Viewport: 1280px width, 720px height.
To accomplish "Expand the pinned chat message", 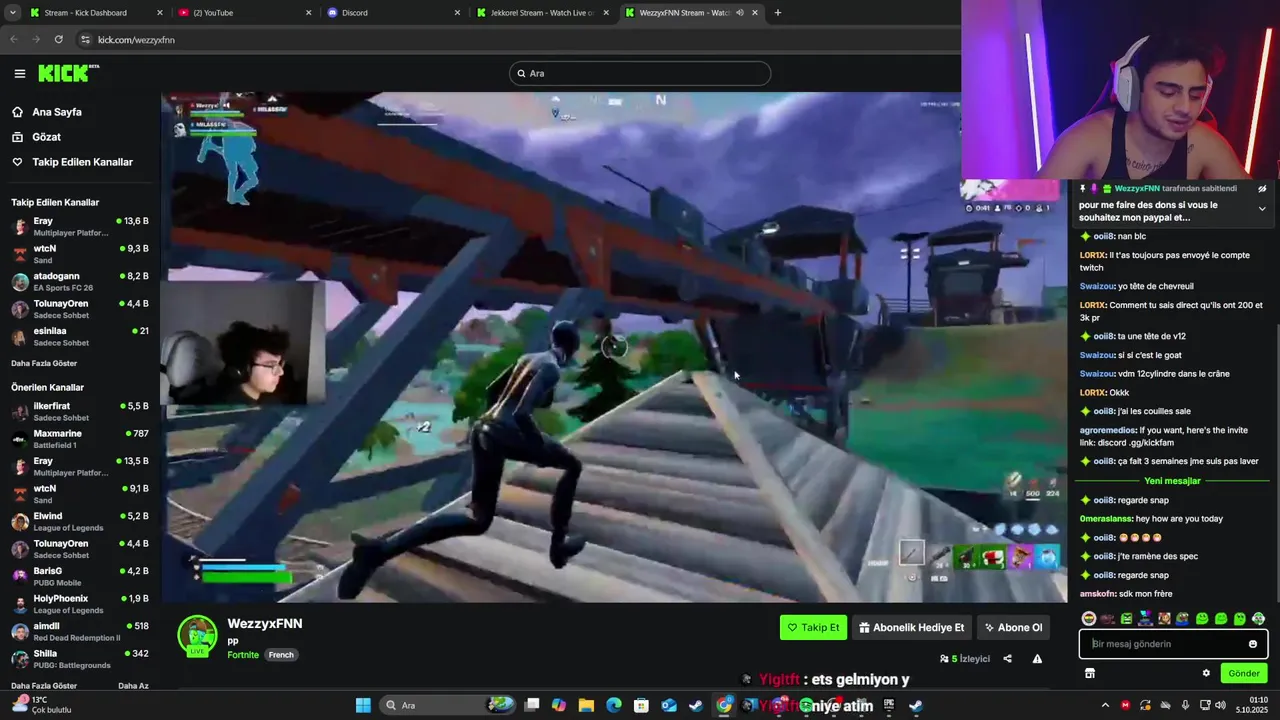I will point(1262,208).
